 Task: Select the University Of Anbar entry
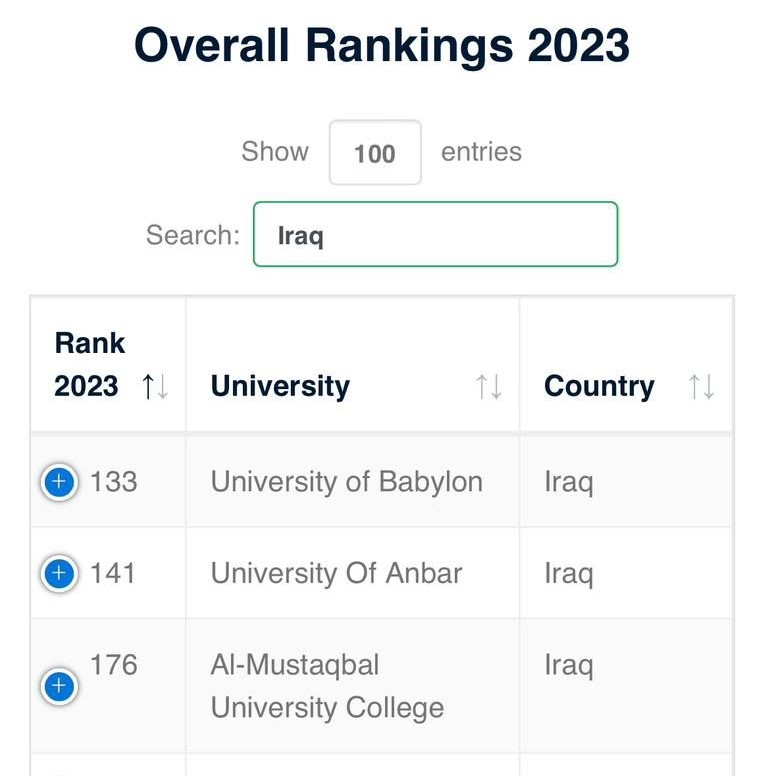point(336,574)
